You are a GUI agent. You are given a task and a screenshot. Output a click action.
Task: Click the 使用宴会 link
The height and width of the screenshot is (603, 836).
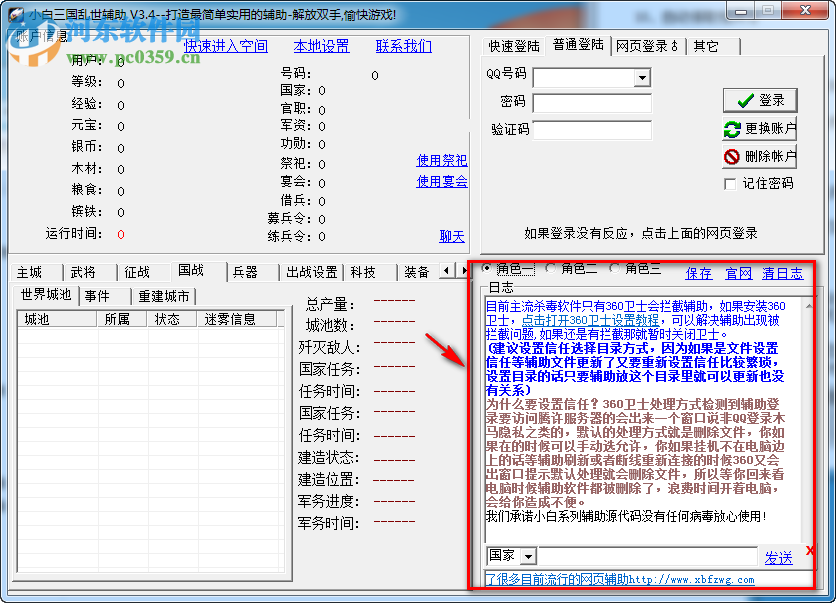click(442, 182)
